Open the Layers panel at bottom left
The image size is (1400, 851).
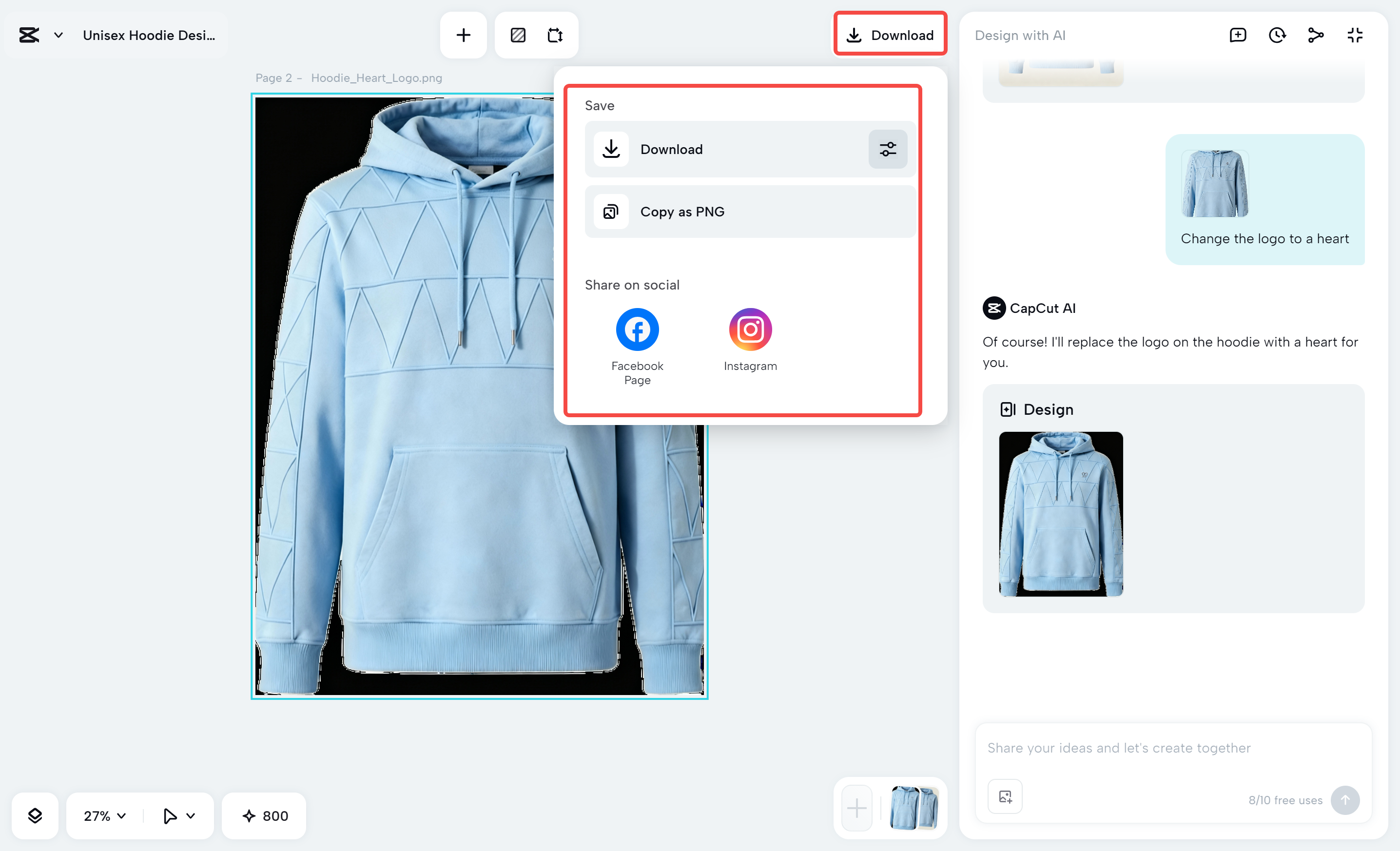pos(35,816)
